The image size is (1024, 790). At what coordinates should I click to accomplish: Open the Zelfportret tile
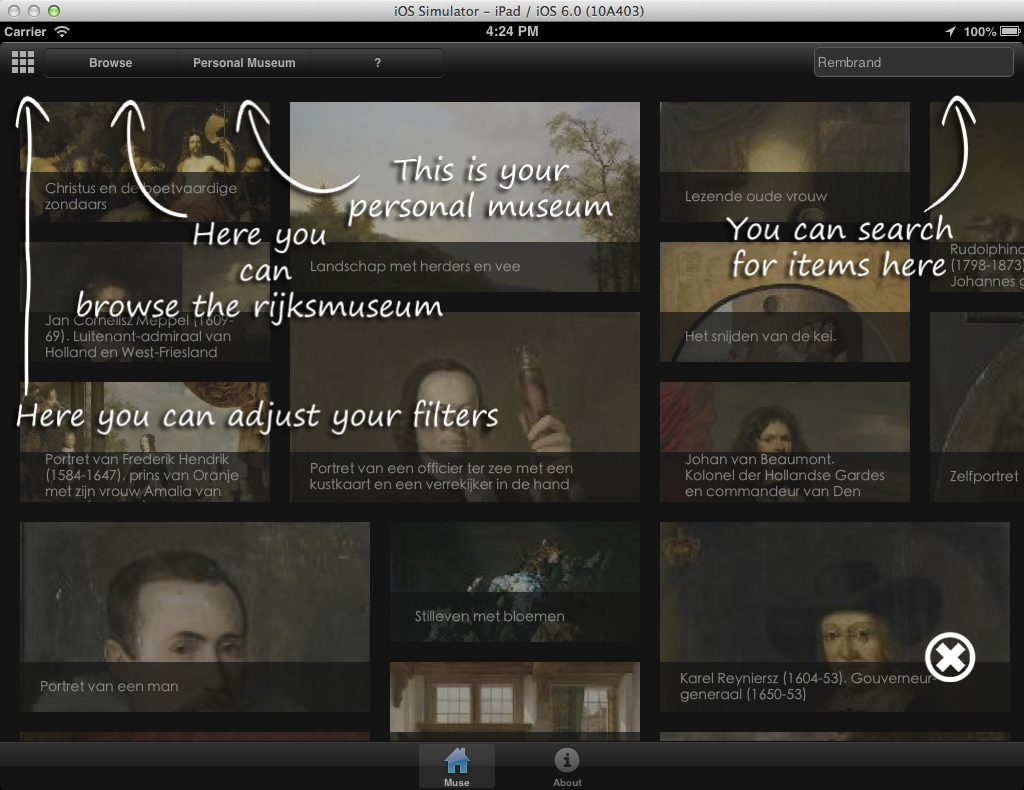(977, 407)
